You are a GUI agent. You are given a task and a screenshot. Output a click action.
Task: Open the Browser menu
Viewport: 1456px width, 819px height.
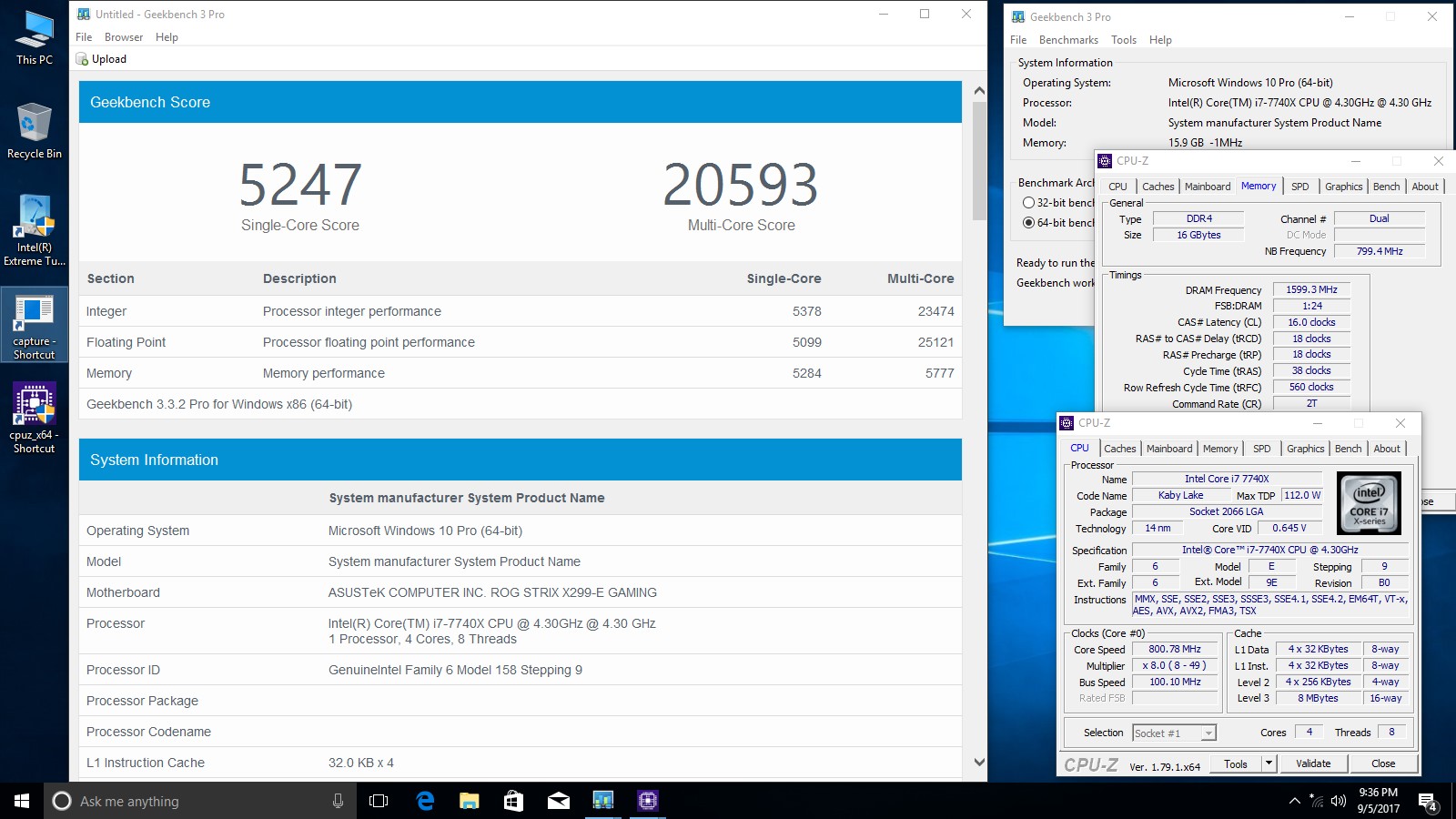point(124,37)
